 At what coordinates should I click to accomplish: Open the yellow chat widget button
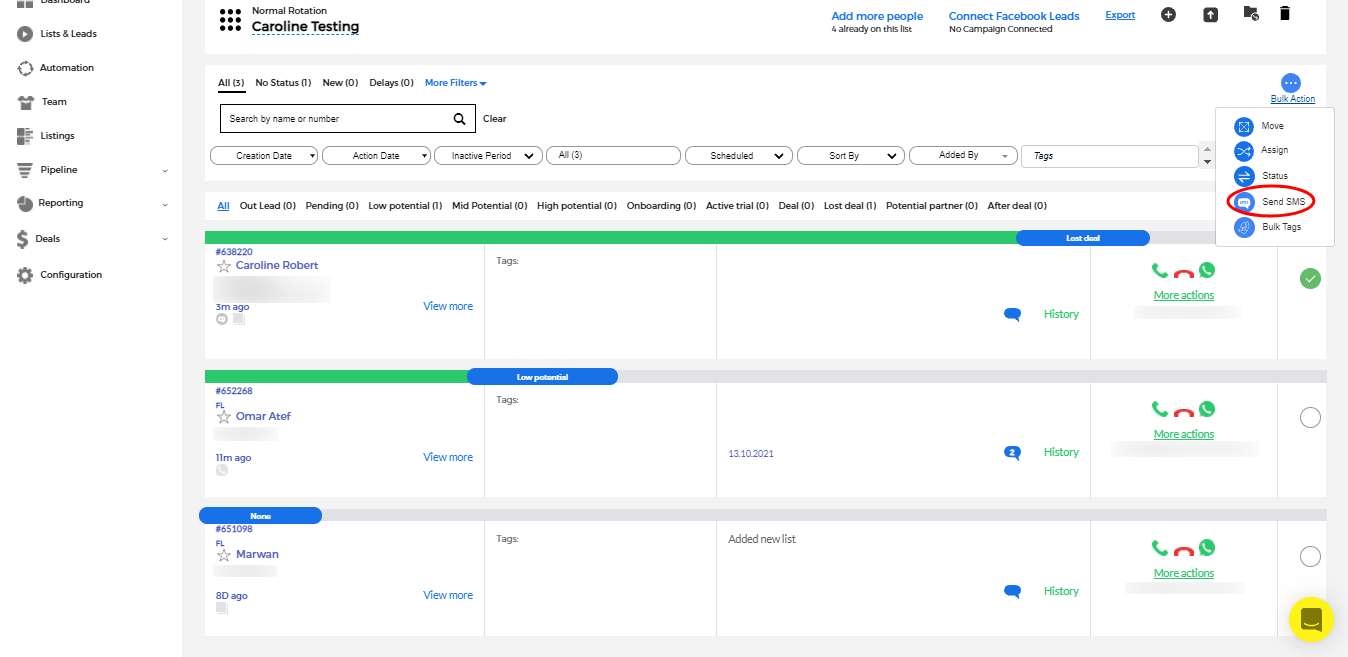coord(1312,619)
